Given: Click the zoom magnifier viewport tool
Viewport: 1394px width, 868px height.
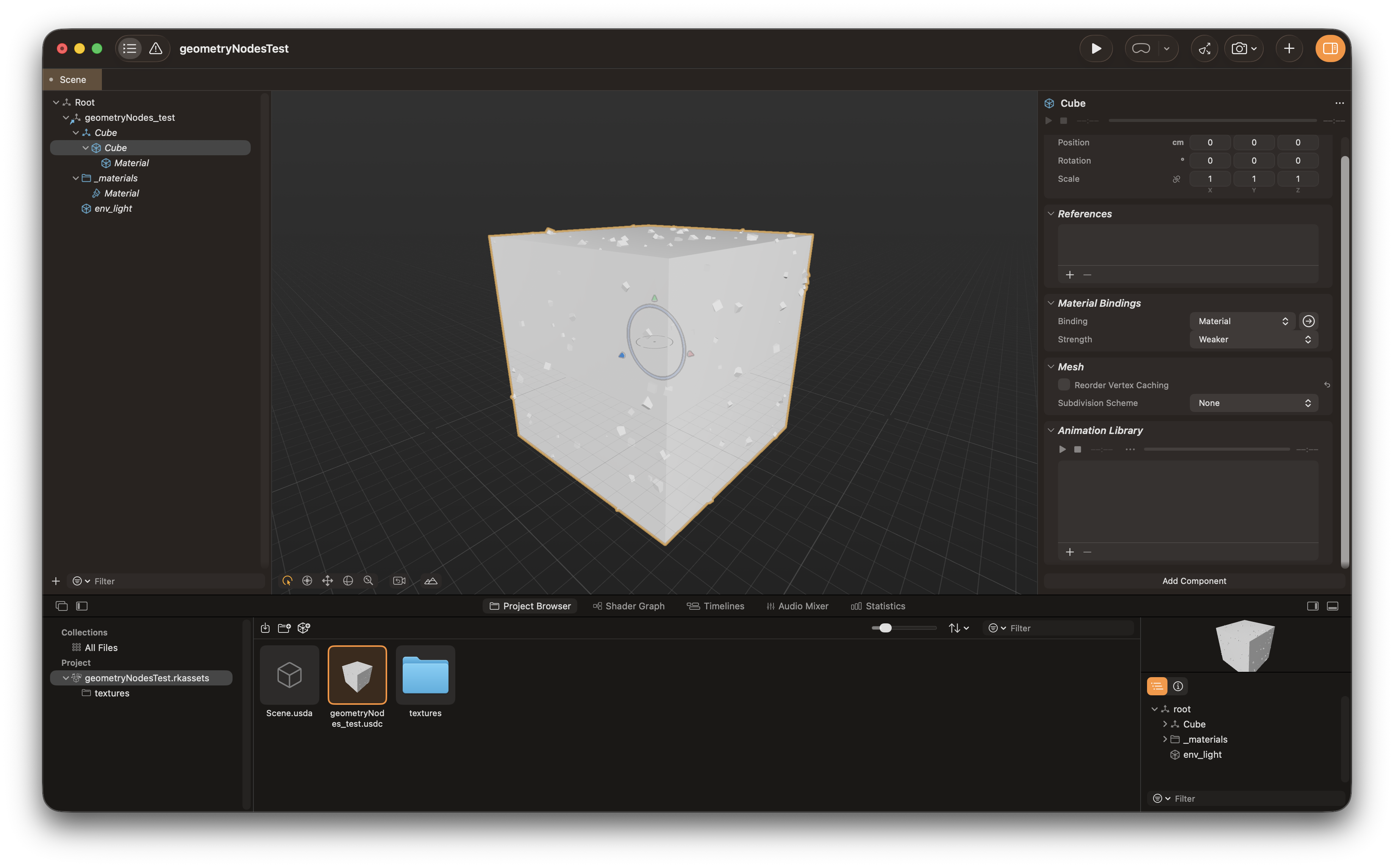Looking at the screenshot, I should (x=368, y=581).
